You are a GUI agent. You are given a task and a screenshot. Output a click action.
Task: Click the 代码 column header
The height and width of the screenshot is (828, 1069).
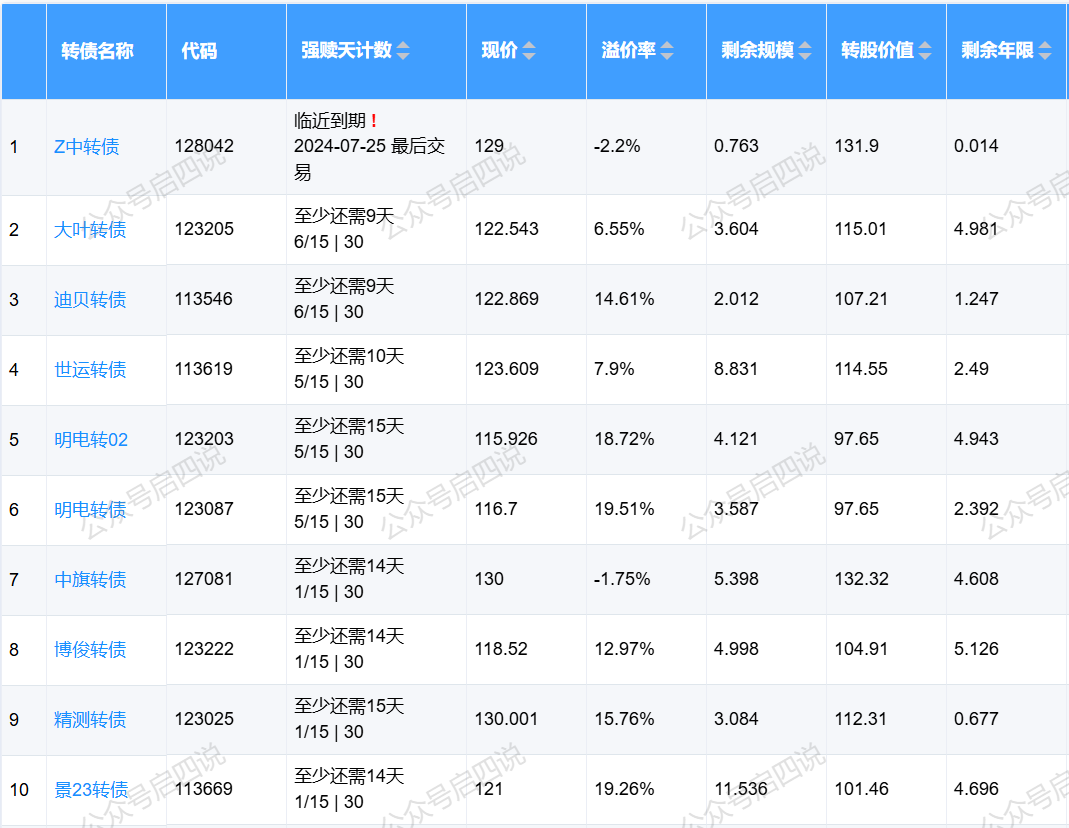[199, 51]
